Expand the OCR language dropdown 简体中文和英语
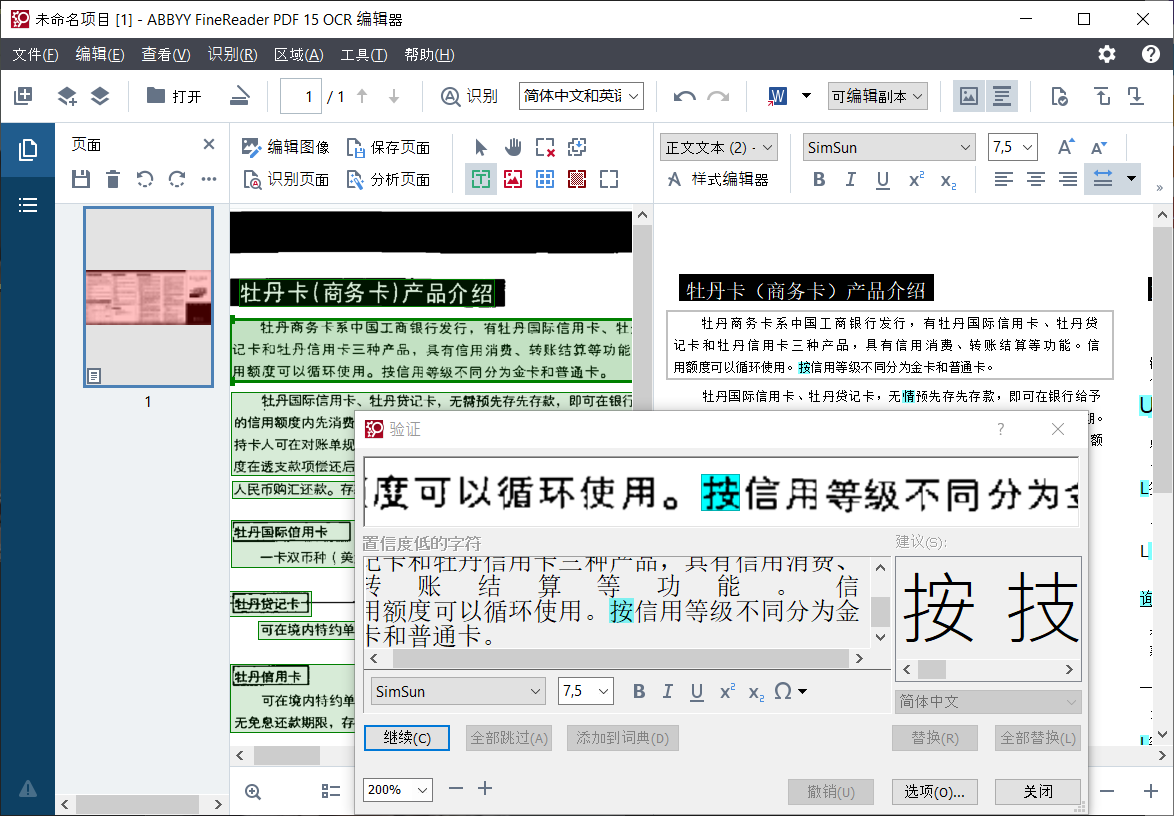The image size is (1174, 816). (x=581, y=96)
